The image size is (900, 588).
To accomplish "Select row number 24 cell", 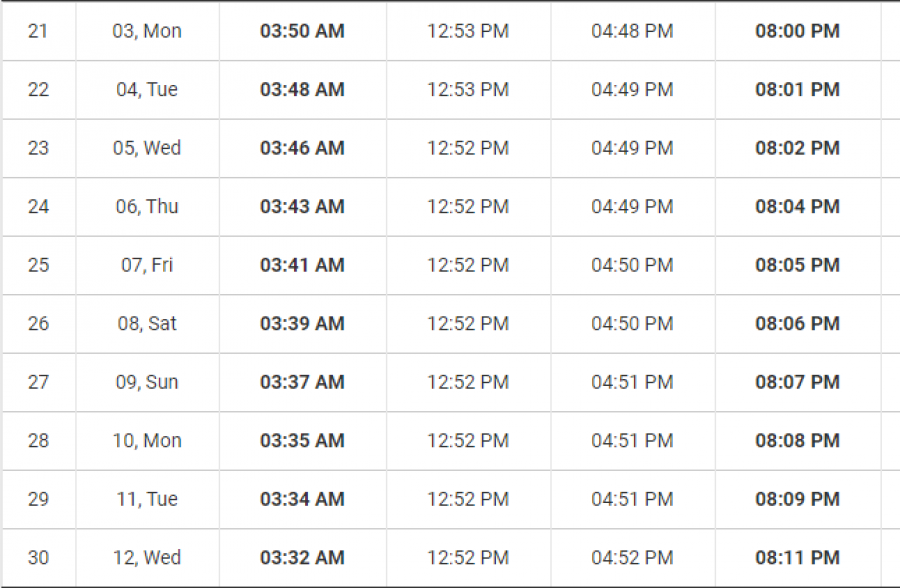I will [x=38, y=207].
